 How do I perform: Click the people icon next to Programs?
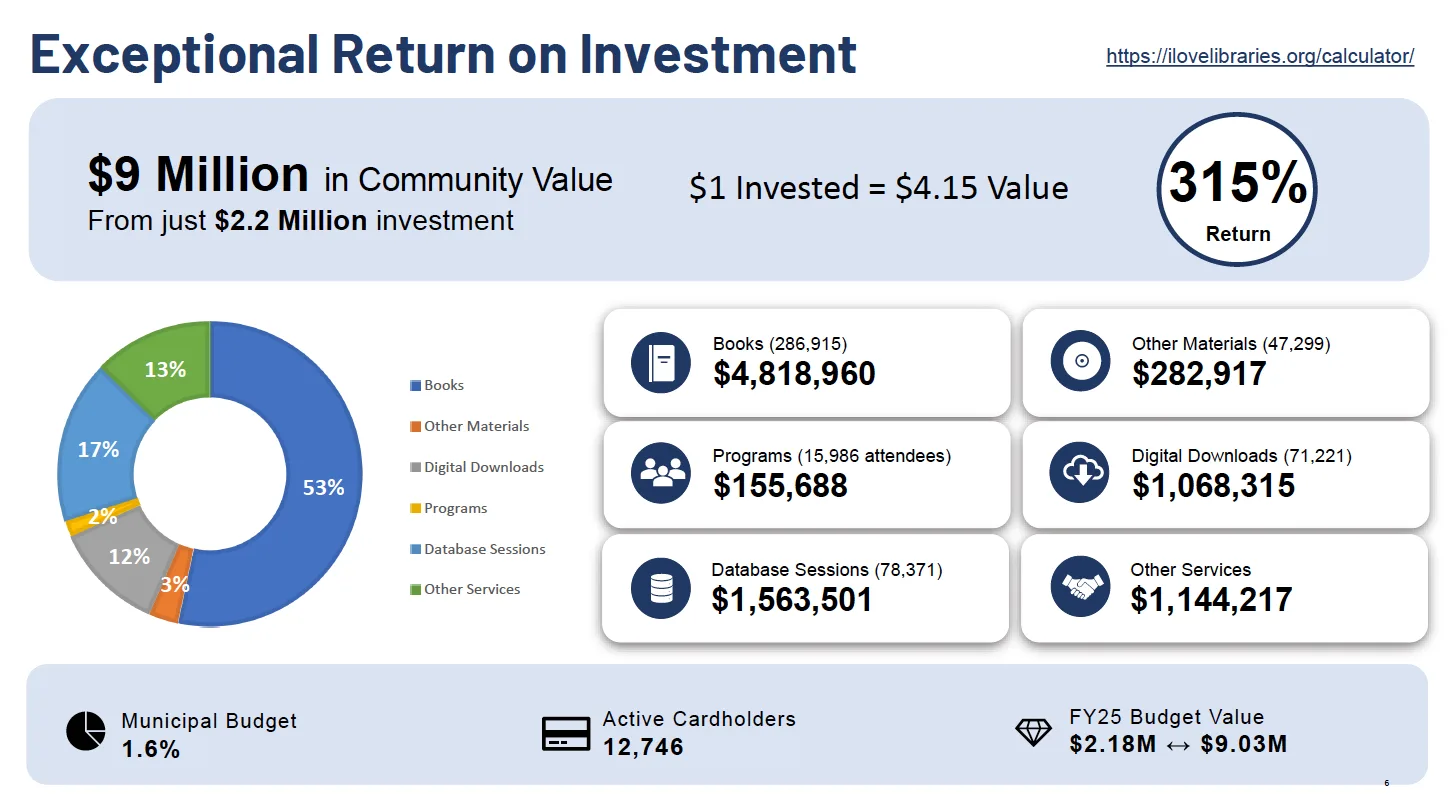click(x=661, y=472)
